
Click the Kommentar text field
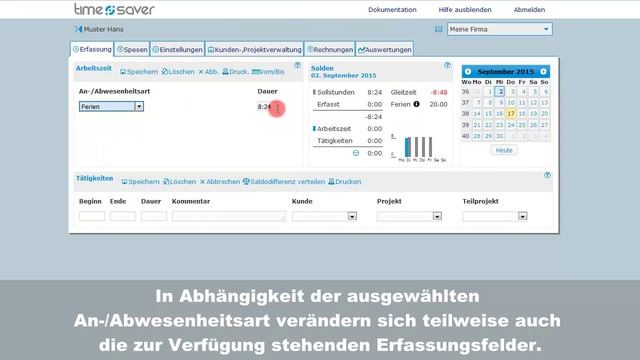click(x=229, y=216)
